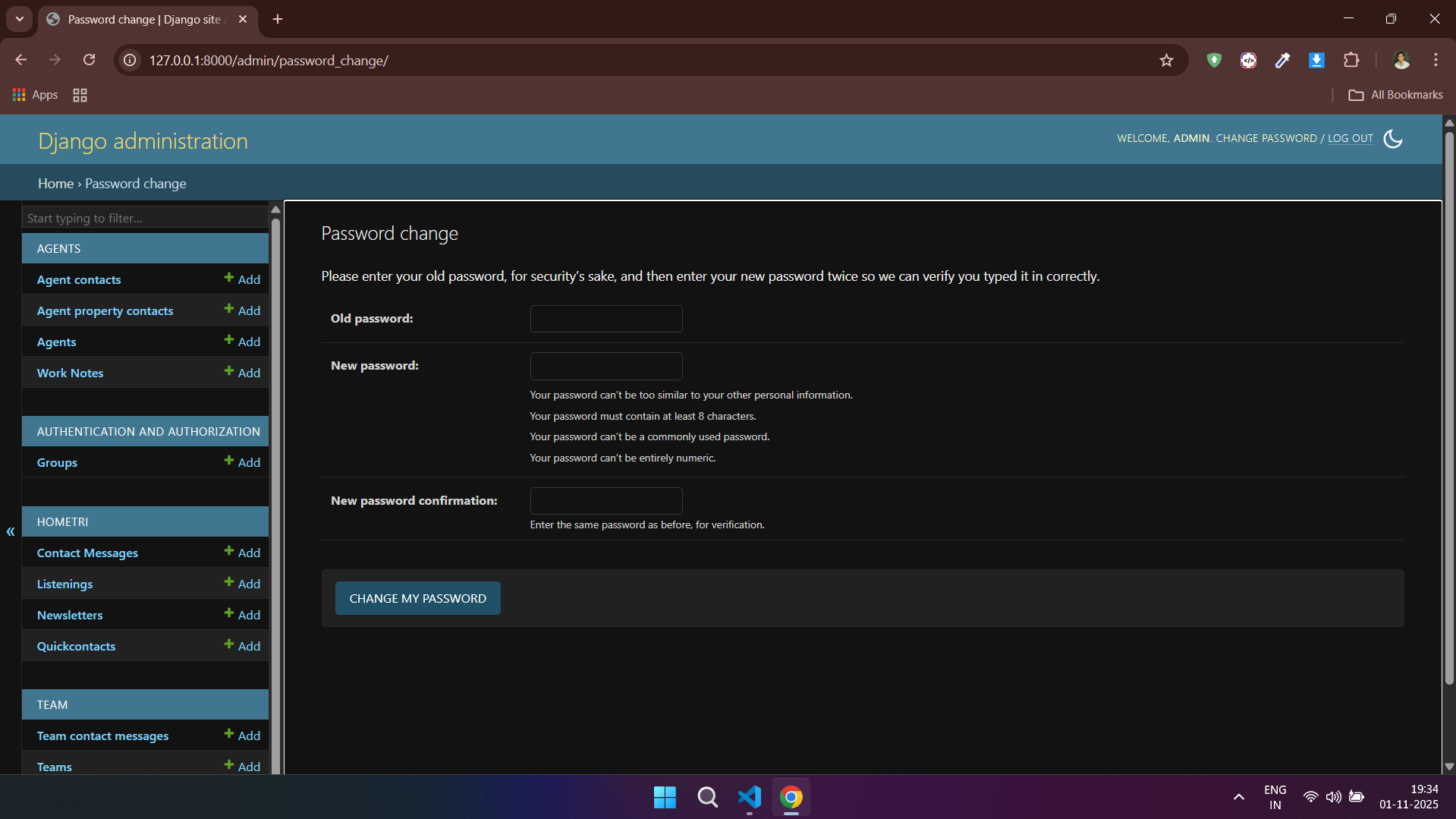Image resolution: width=1456 pixels, height=819 pixels.
Task: Open the Newsletters list
Action: [70, 616]
